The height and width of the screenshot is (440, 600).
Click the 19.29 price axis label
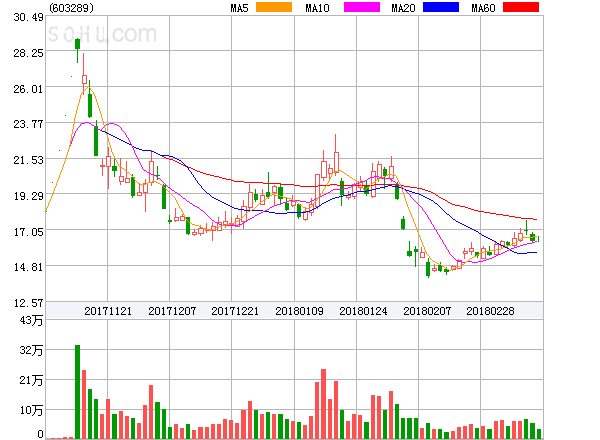click(28, 196)
